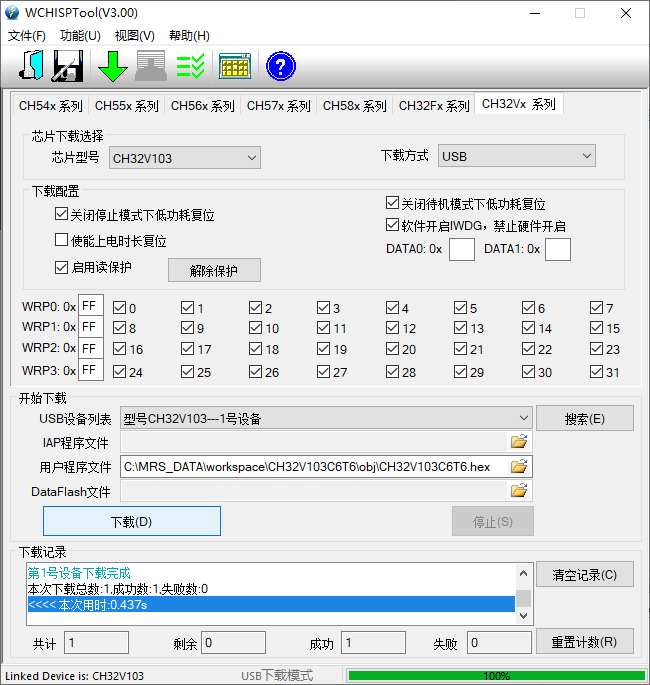Image resolution: width=650 pixels, height=685 pixels.
Task: Open the 下载方式 USB dropdown
Action: (x=517, y=156)
